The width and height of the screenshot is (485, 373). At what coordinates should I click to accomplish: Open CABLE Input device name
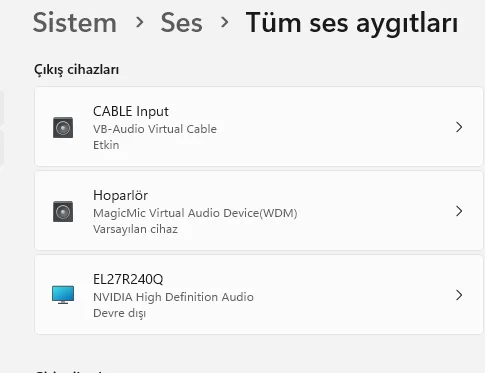pyautogui.click(x=131, y=111)
